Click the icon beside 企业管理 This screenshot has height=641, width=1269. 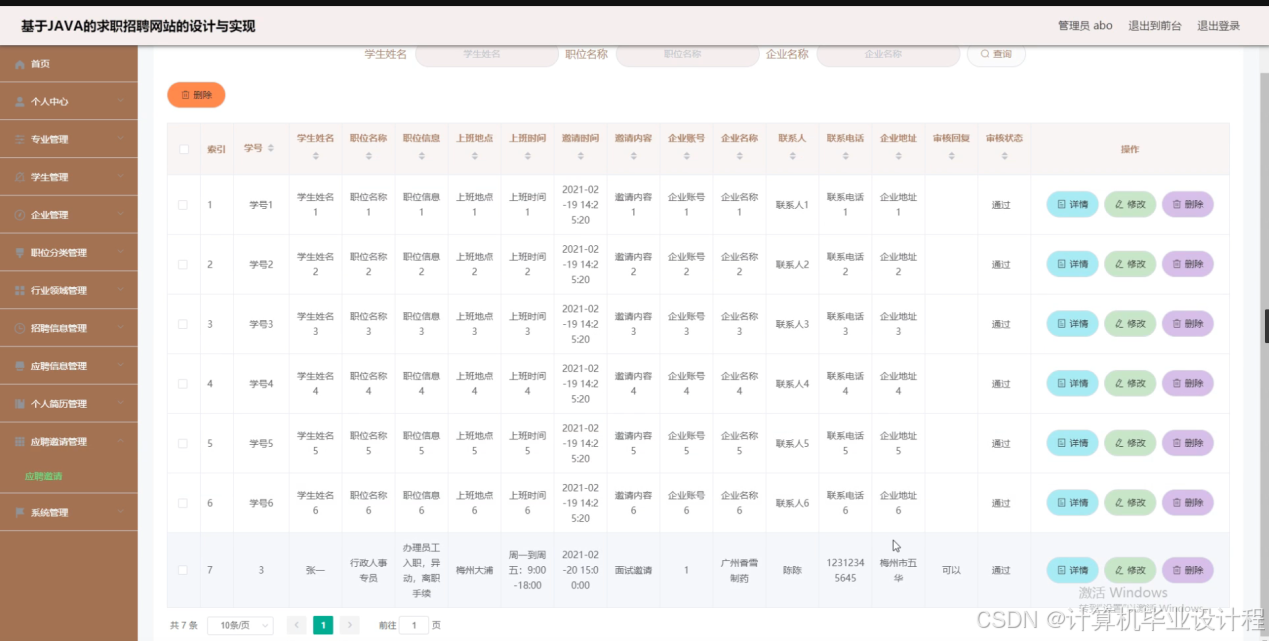[20, 215]
